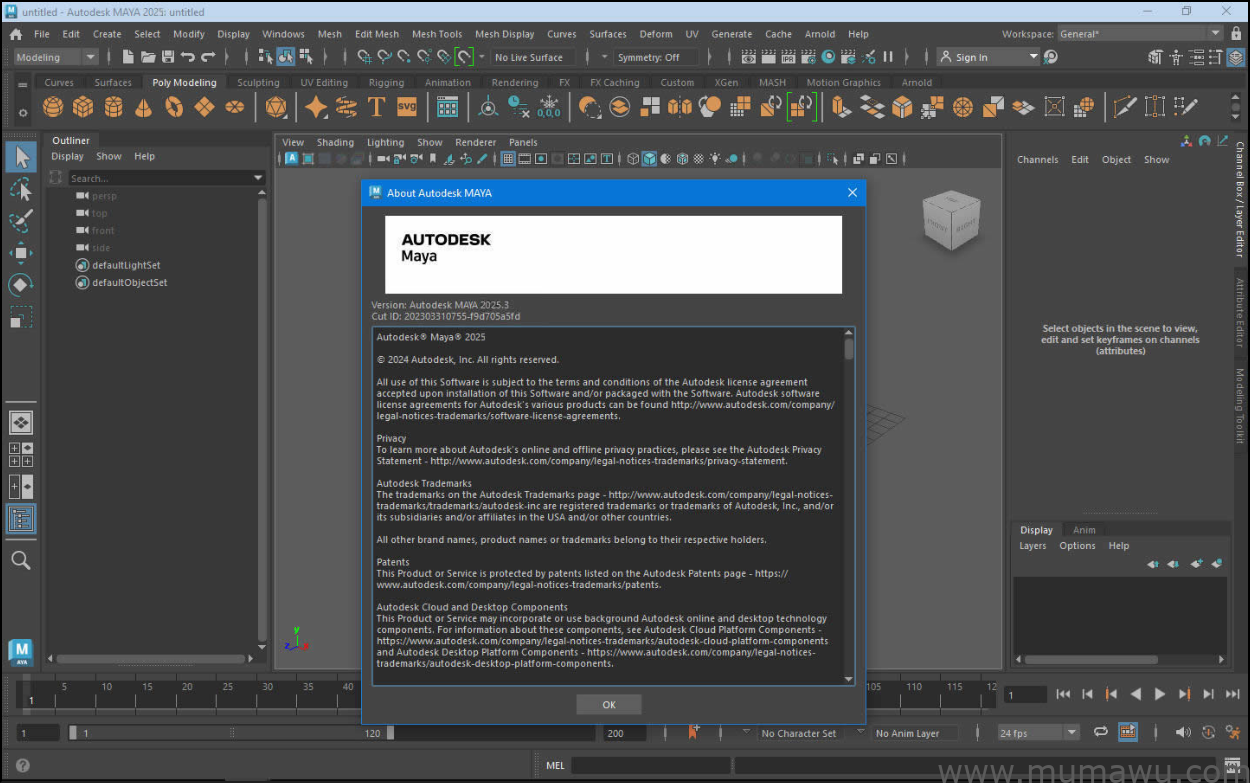Toggle the audio speaker icon on the range bar

(x=1183, y=733)
